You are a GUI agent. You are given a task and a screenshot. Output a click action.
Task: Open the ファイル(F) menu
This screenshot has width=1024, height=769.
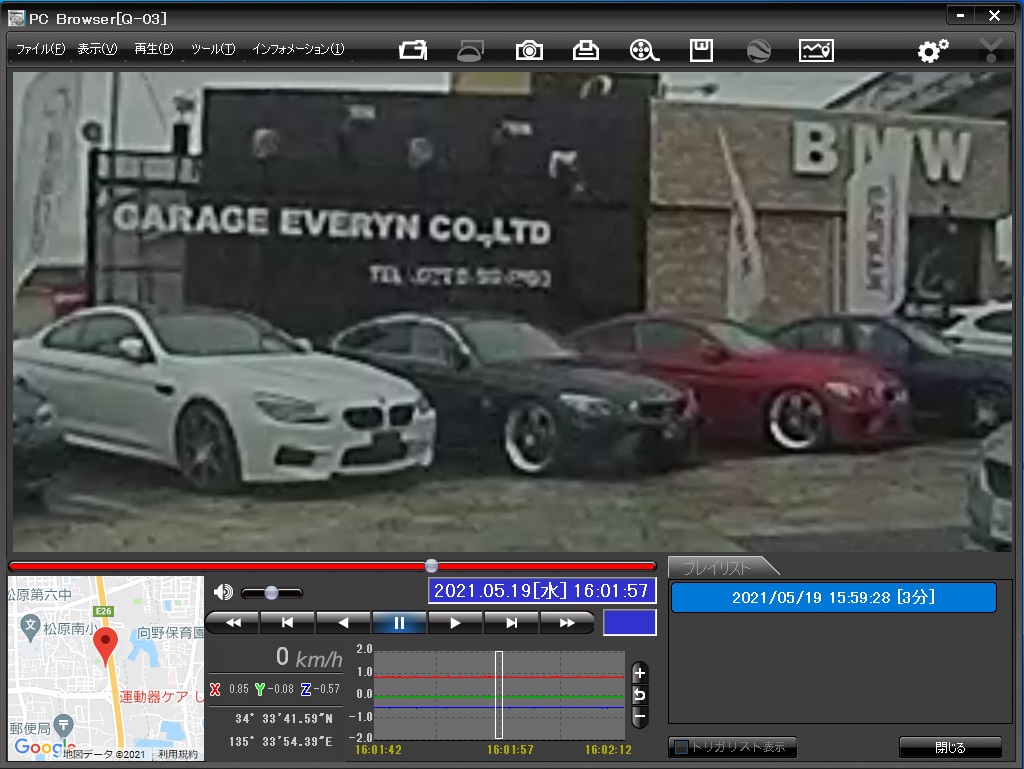coord(40,49)
